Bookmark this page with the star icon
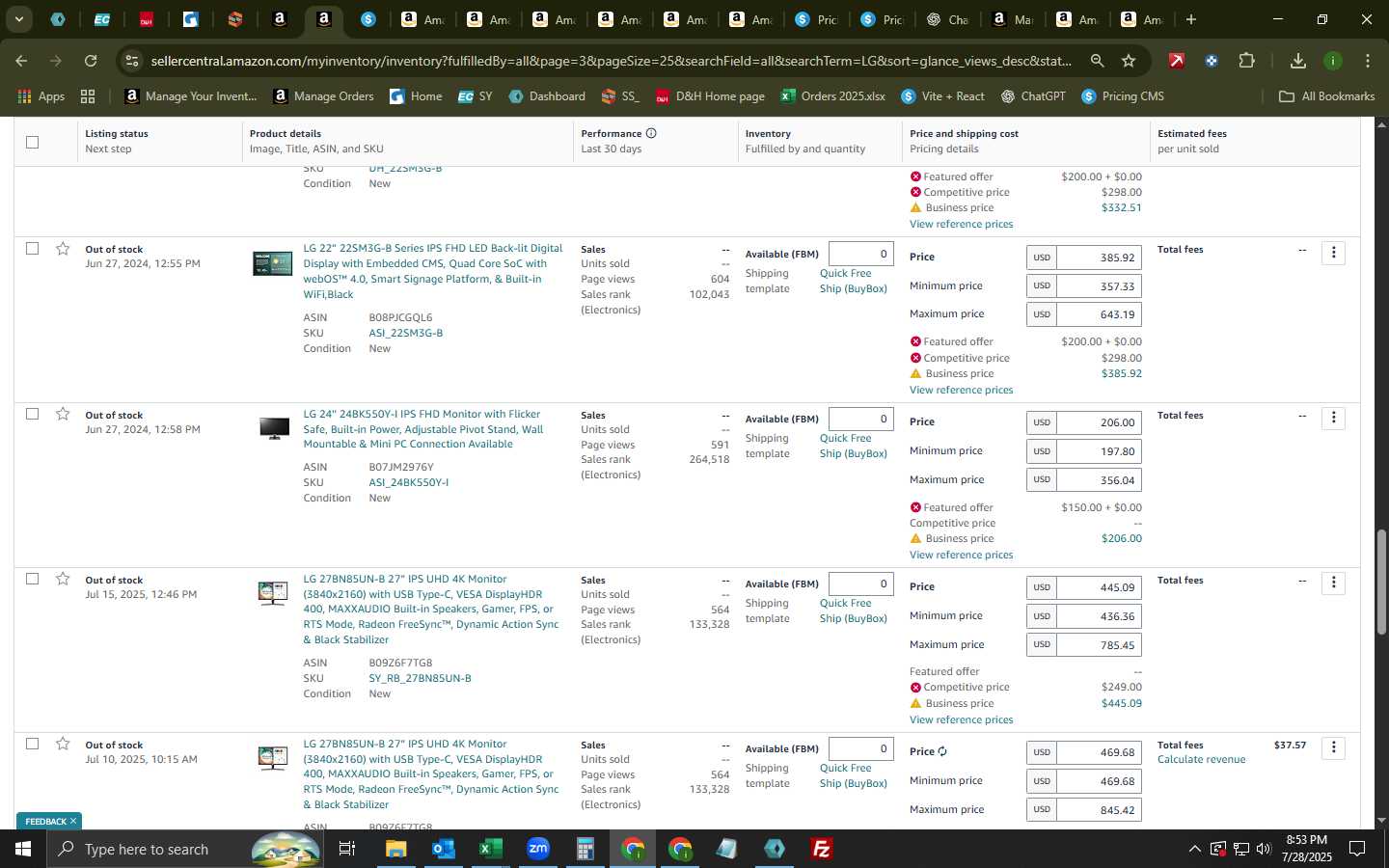The width and height of the screenshot is (1389, 868). (x=1129, y=61)
